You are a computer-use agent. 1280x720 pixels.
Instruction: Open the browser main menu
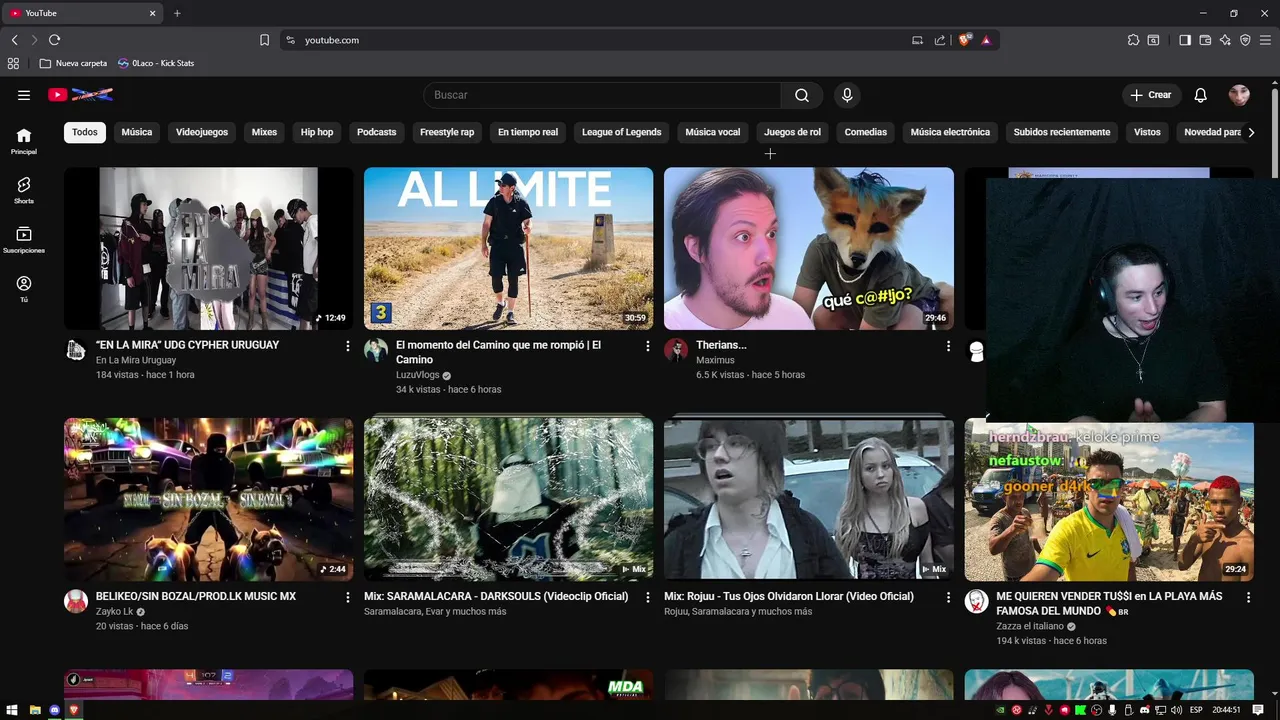pos(1265,40)
